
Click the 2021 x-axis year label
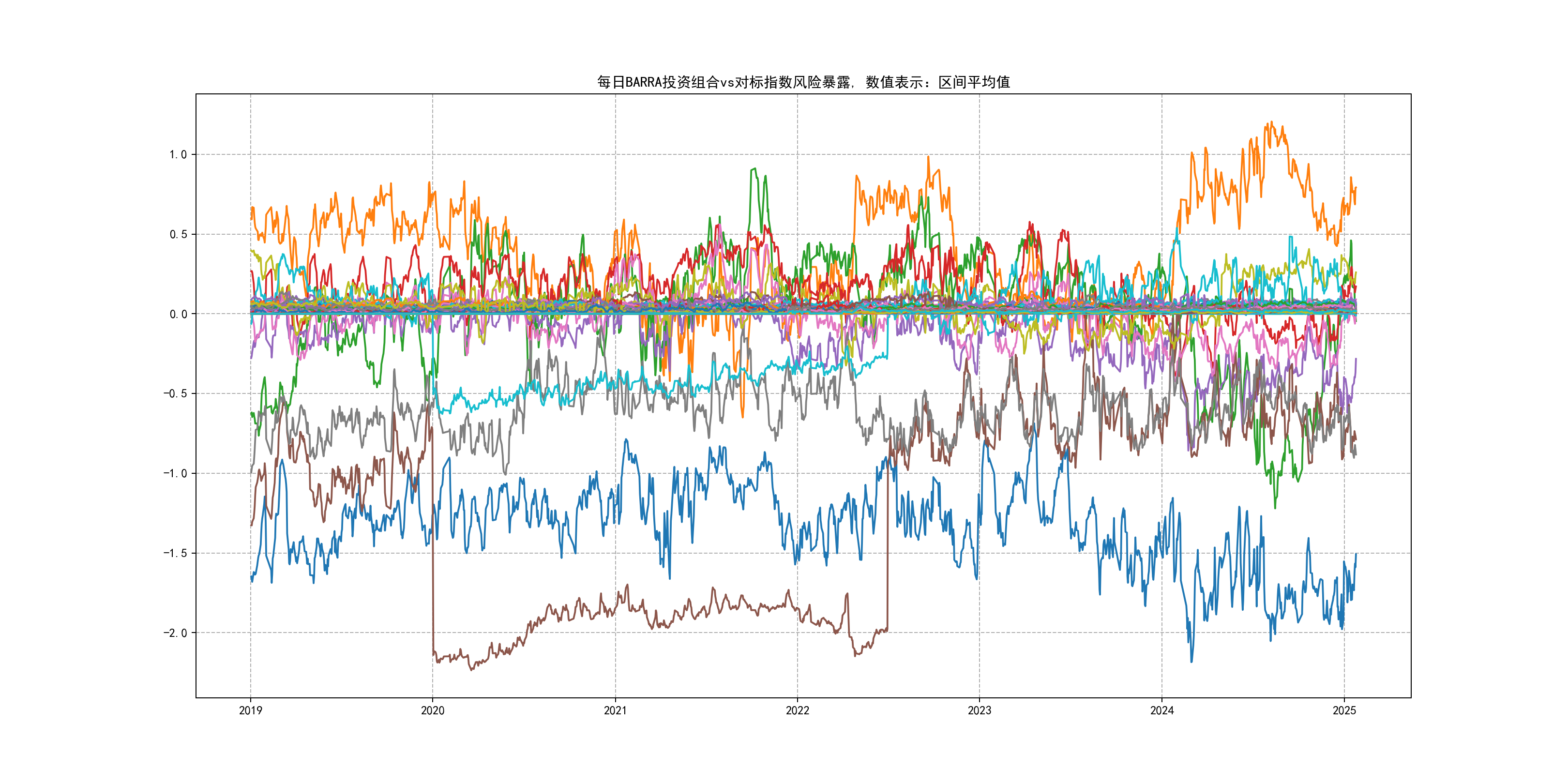615,710
